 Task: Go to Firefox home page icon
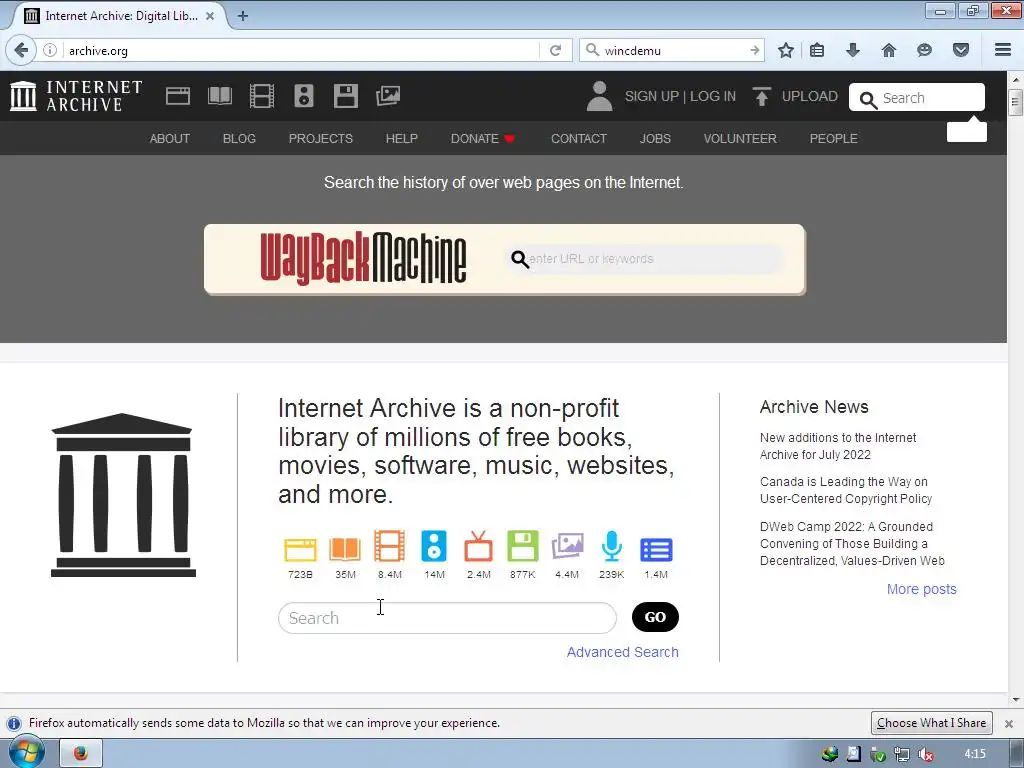(889, 50)
